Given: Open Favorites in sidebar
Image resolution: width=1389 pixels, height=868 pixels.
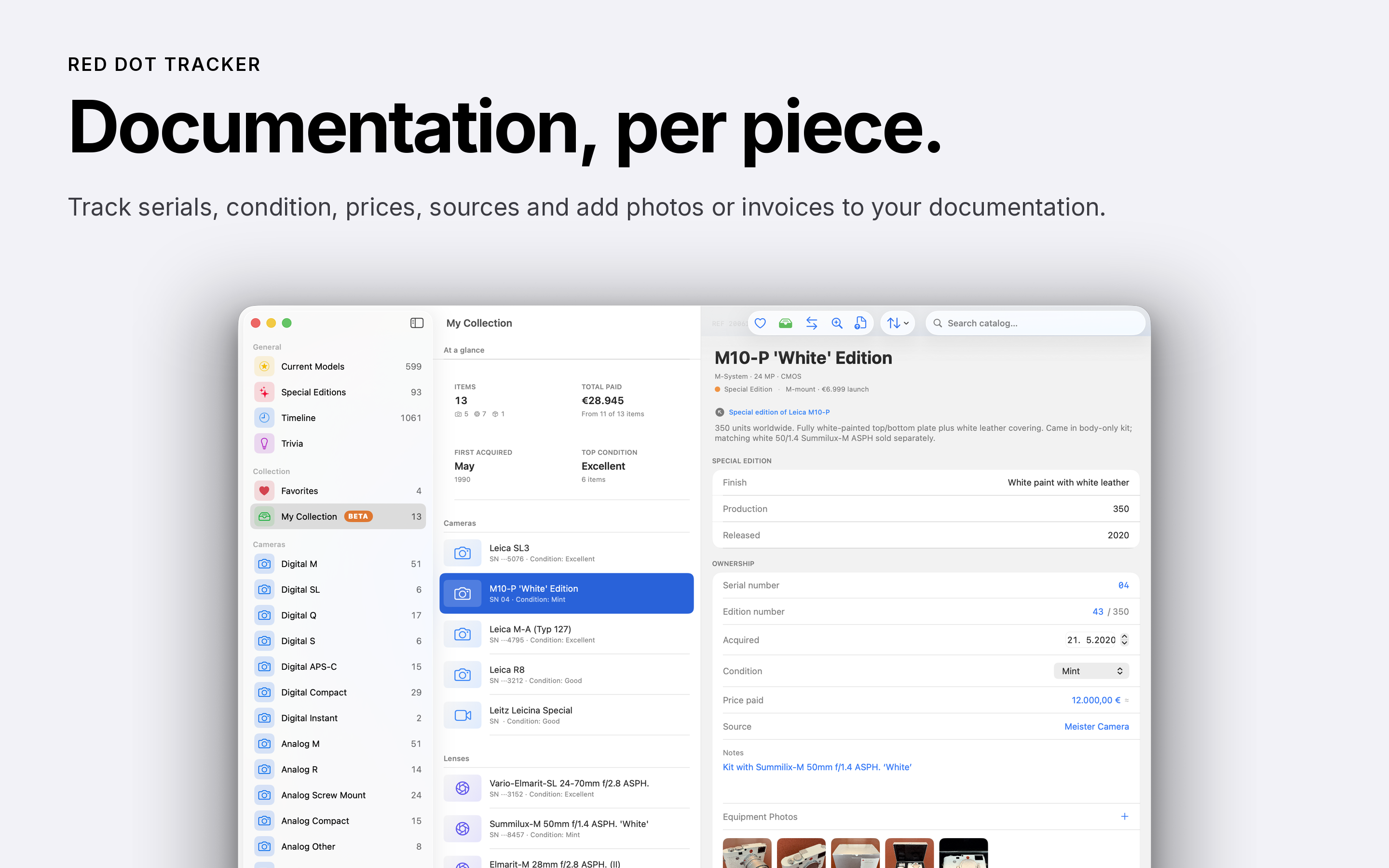Looking at the screenshot, I should (x=338, y=491).
